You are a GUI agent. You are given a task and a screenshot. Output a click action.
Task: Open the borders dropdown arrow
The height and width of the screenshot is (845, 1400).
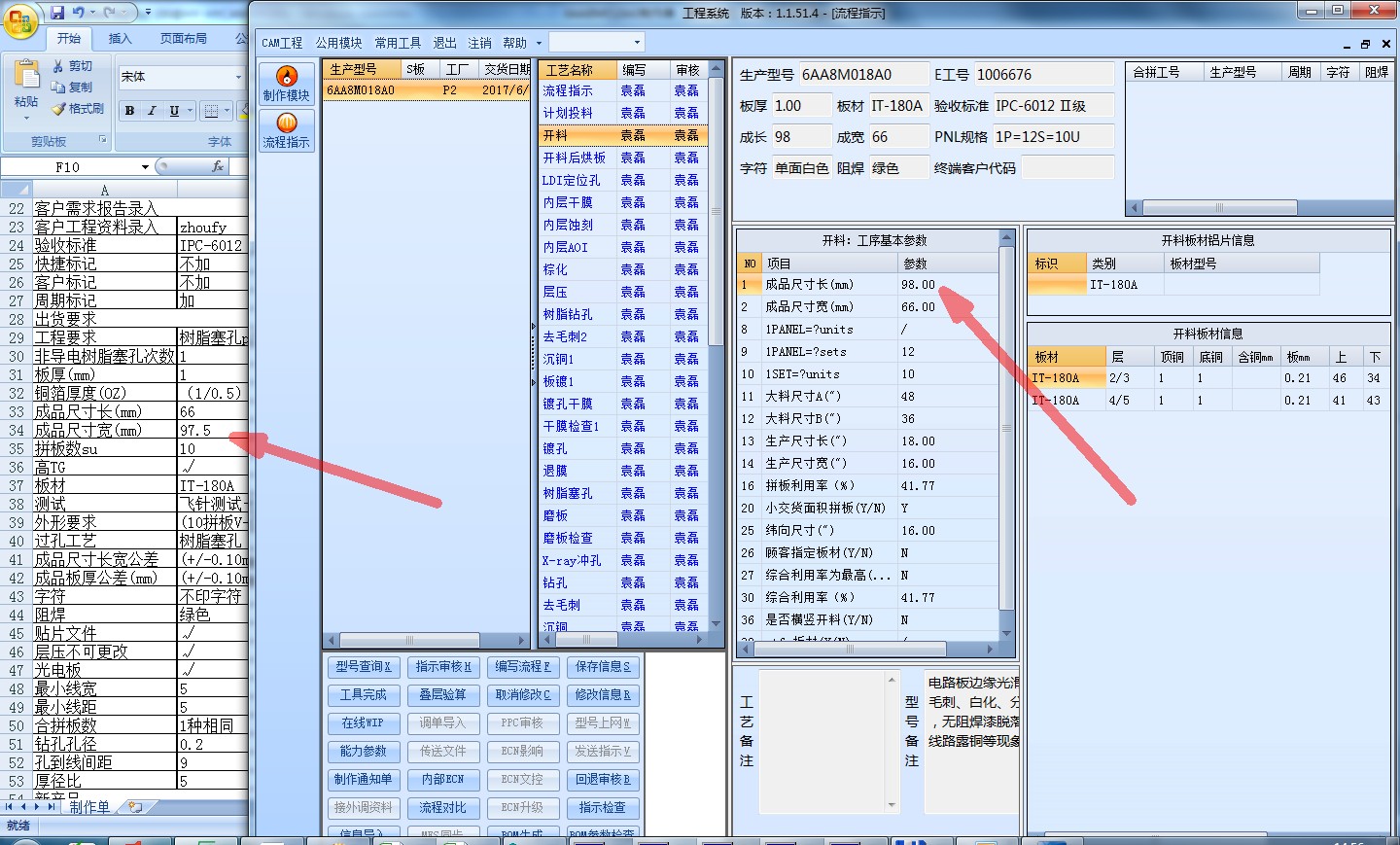227,111
